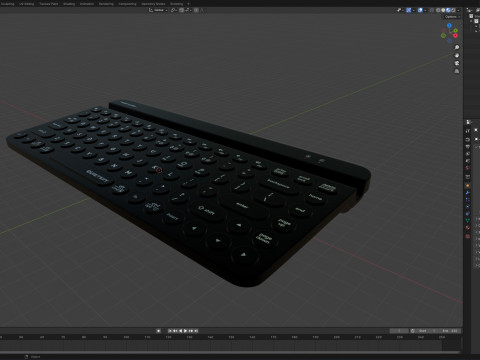This screenshot has height=360, width=480.
Task: Open the Collection properties tab
Action: (x=468, y=177)
